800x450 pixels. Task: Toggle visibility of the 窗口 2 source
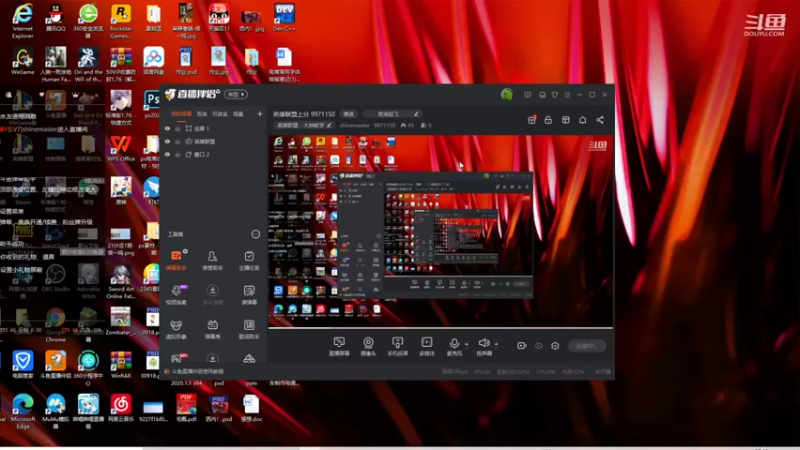[167, 154]
